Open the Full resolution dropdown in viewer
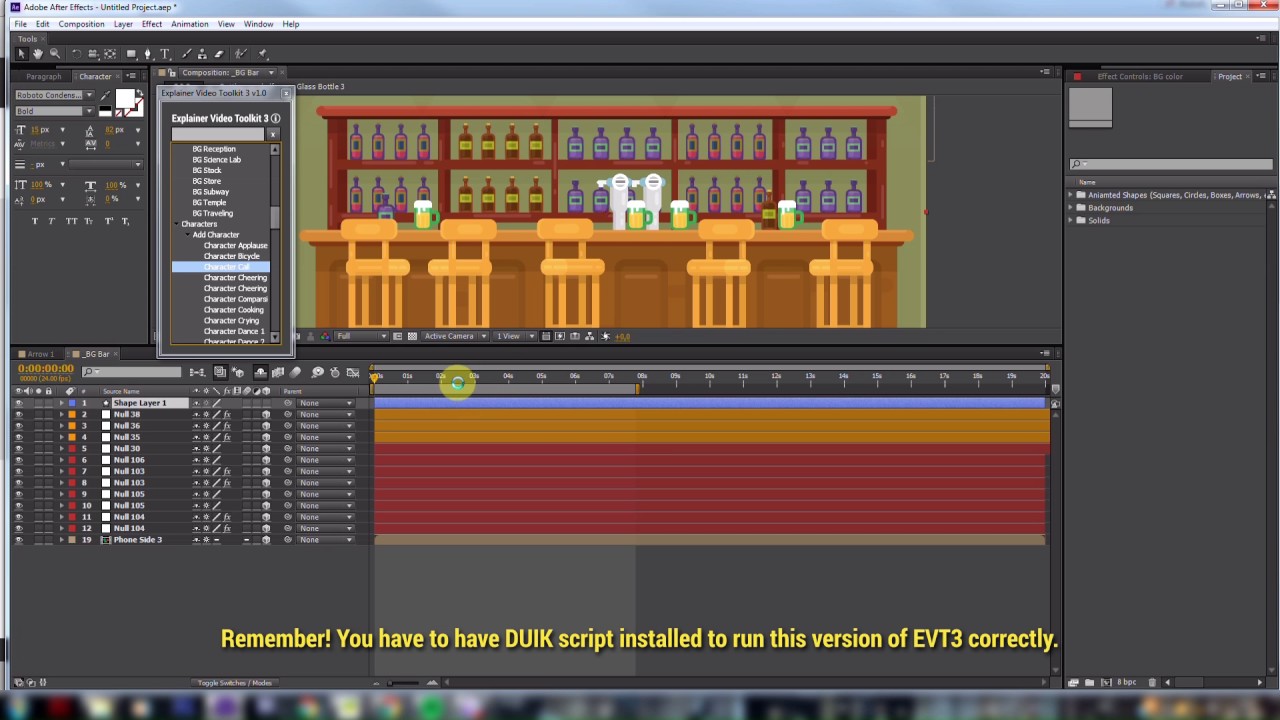Viewport: 1280px width, 720px height. click(x=361, y=336)
